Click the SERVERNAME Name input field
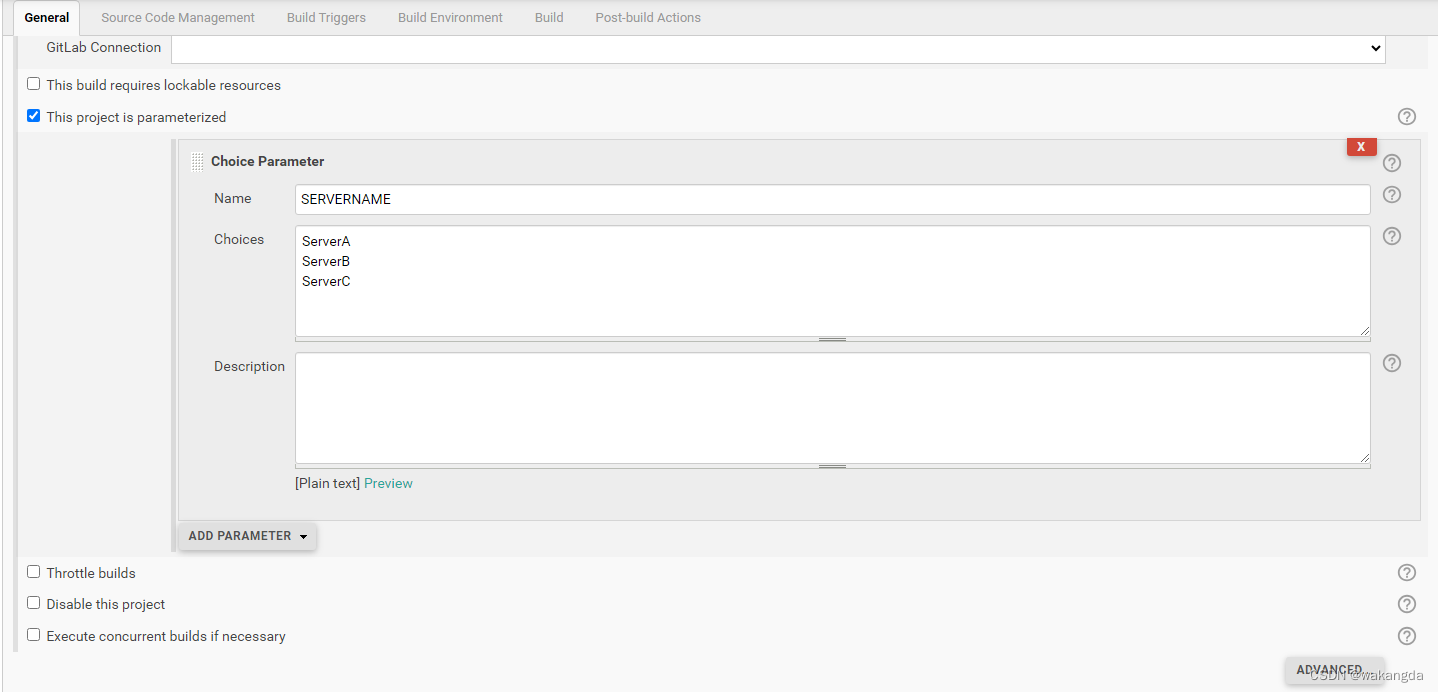Screen dimensions: 1438x692 (832, 199)
